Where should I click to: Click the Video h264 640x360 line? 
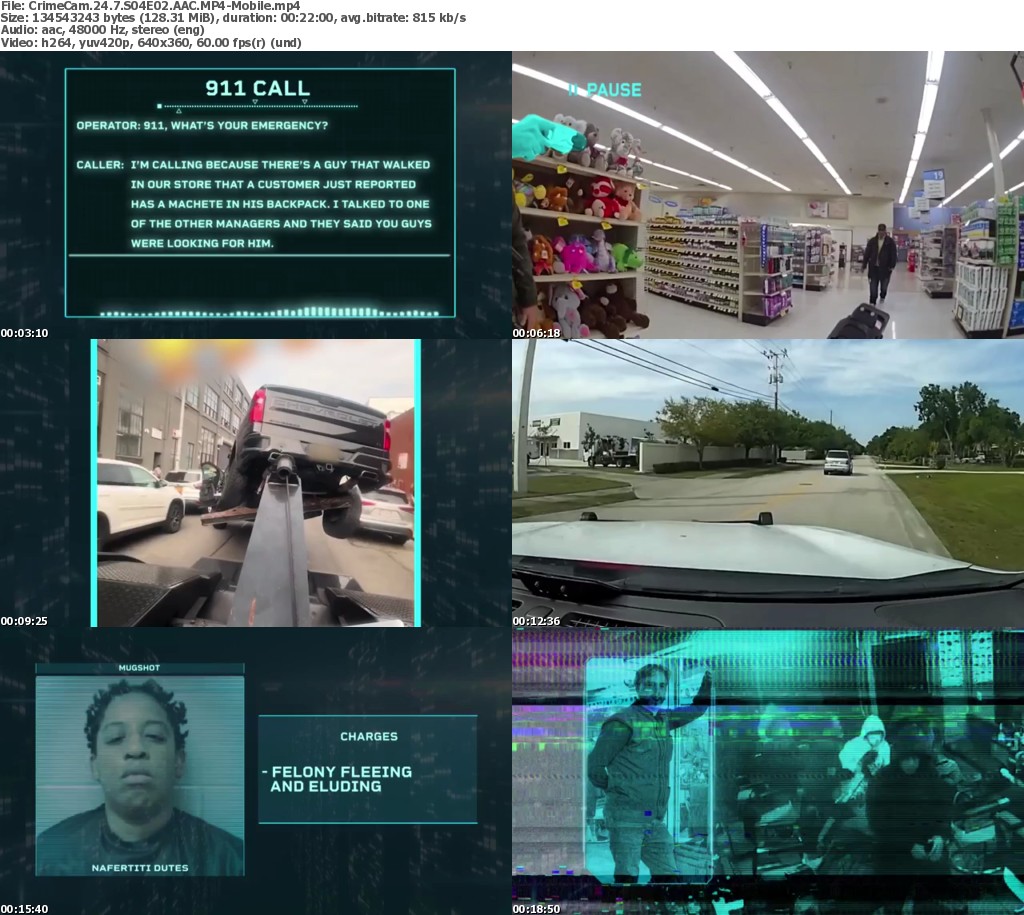coord(151,43)
